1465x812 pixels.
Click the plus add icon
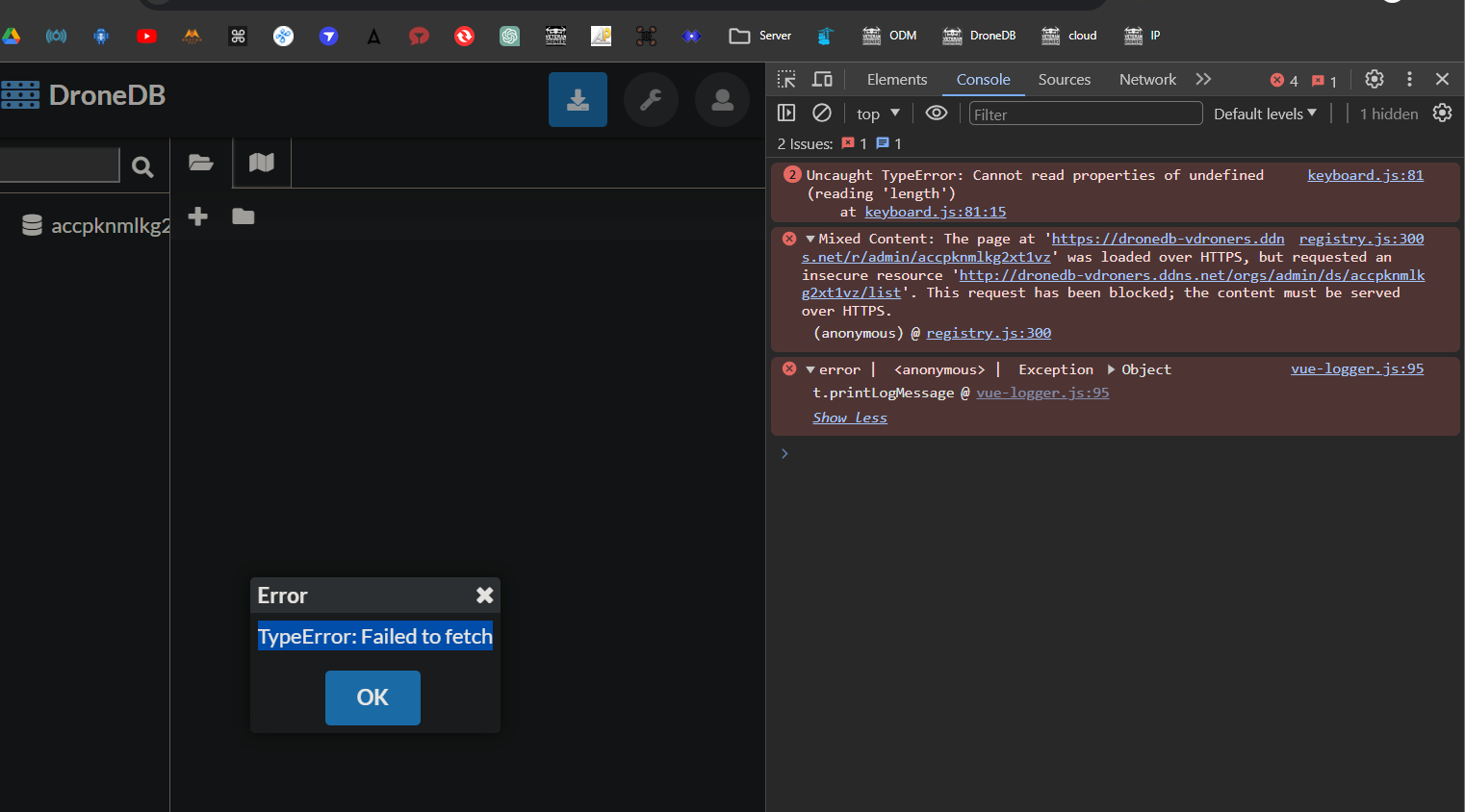(x=198, y=216)
